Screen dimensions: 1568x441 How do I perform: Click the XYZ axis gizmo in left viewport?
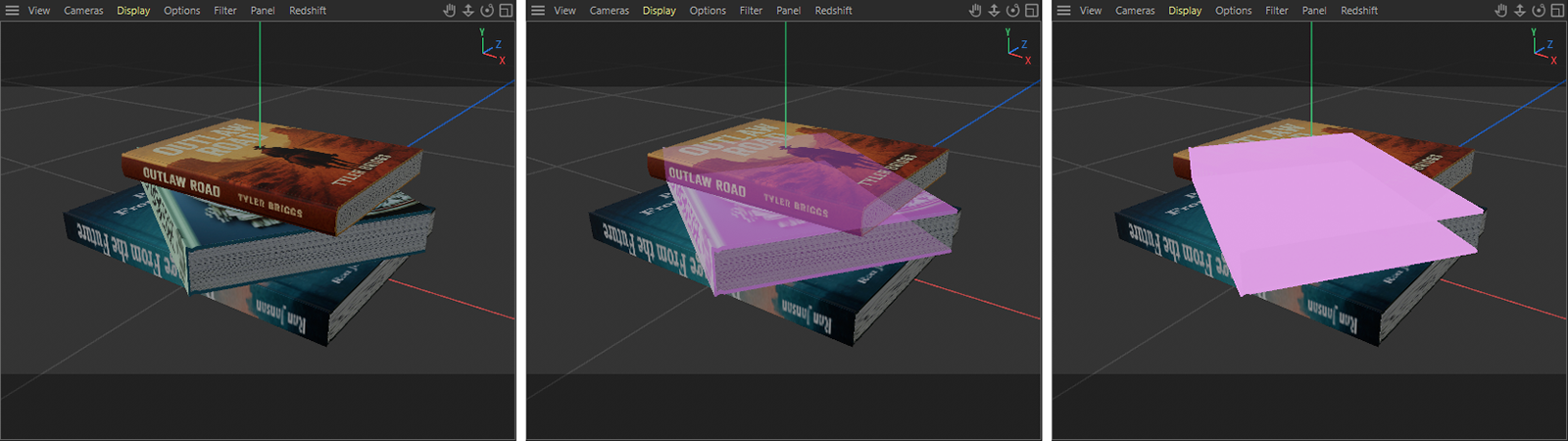tap(492, 46)
